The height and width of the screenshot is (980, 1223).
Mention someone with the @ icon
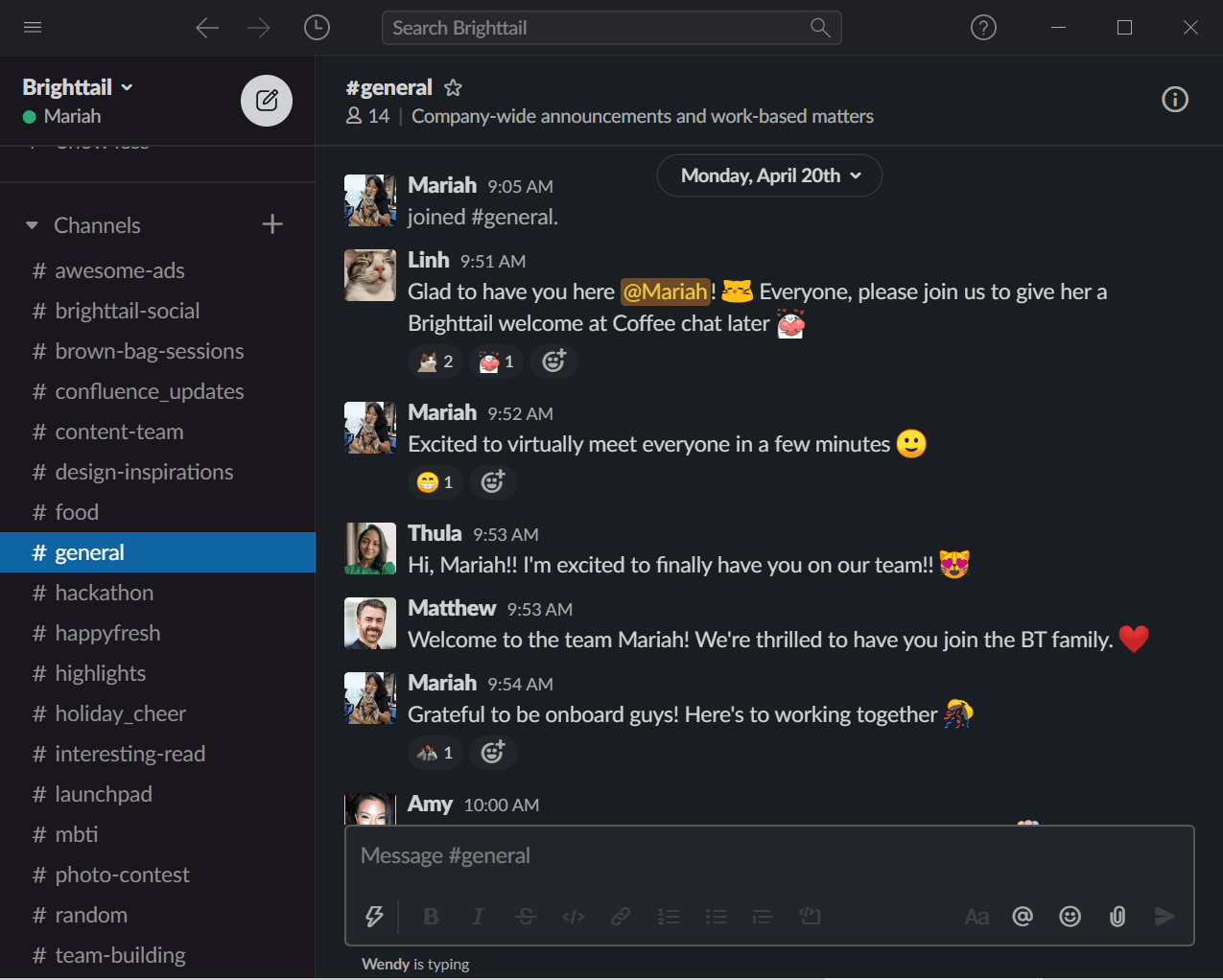(x=1023, y=917)
